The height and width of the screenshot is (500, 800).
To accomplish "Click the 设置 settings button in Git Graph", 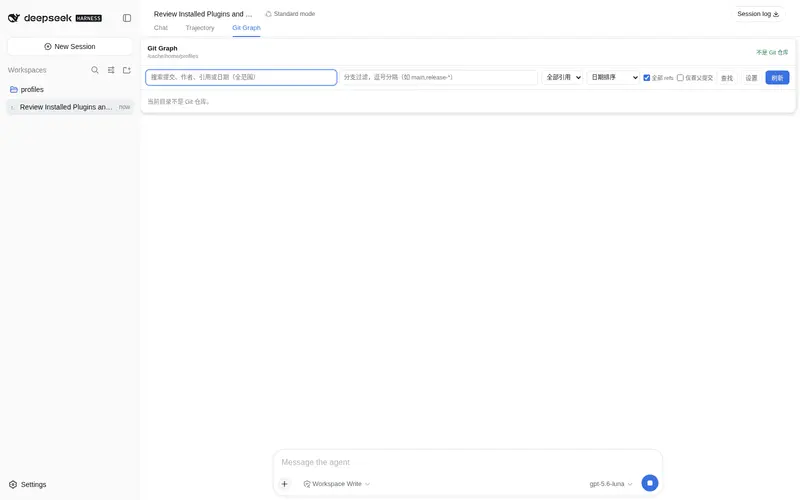I will [751, 78].
